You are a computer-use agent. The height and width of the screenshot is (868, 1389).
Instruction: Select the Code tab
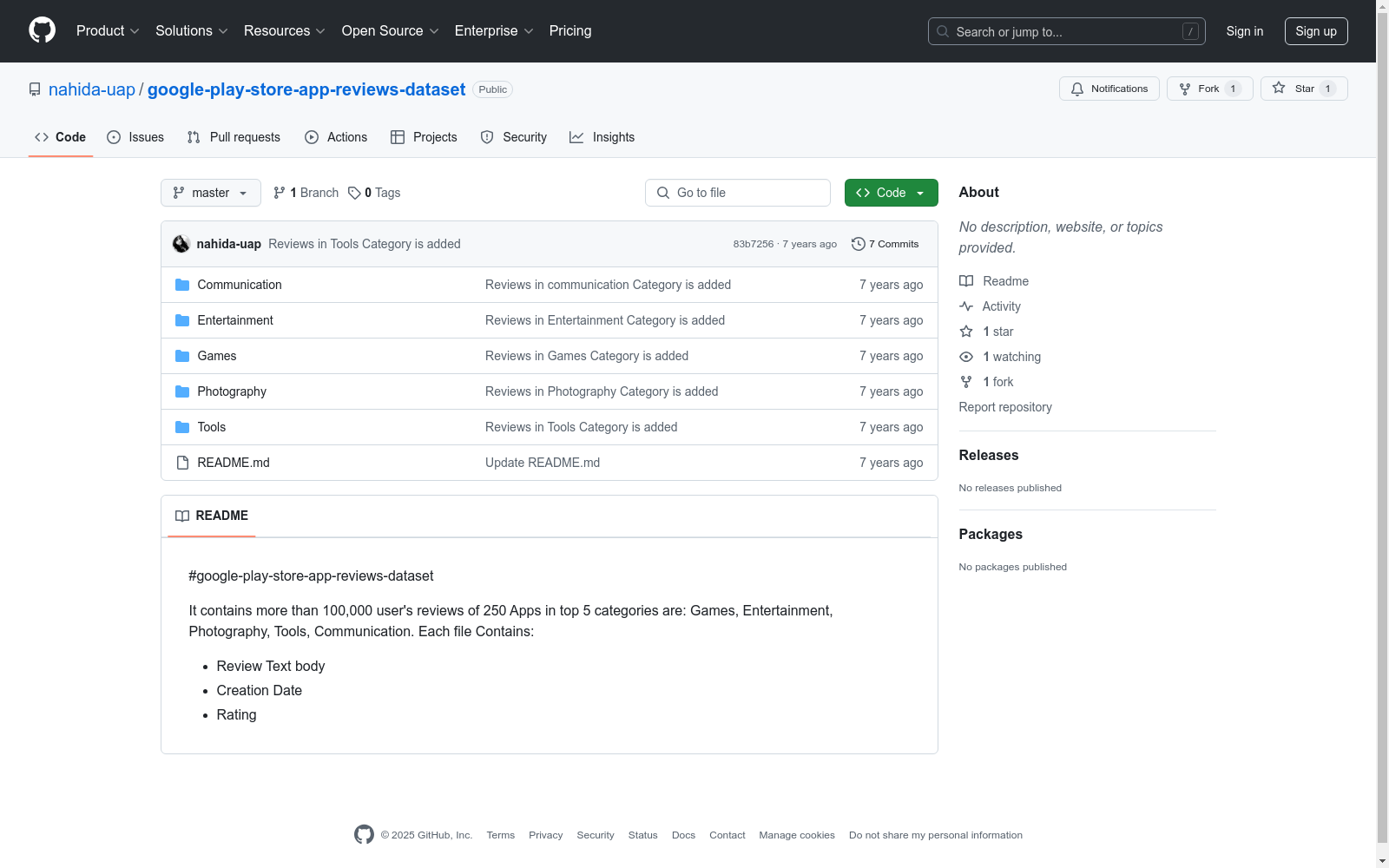pos(60,137)
